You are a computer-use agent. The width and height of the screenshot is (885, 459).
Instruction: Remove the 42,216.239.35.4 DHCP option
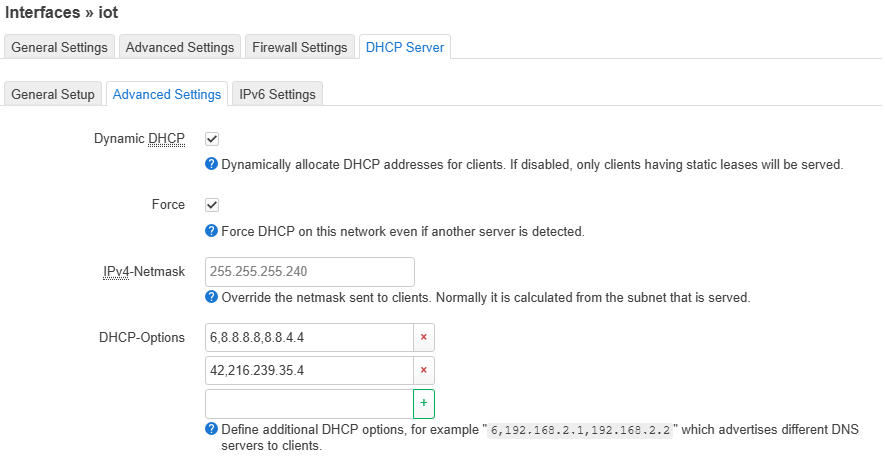tap(424, 370)
